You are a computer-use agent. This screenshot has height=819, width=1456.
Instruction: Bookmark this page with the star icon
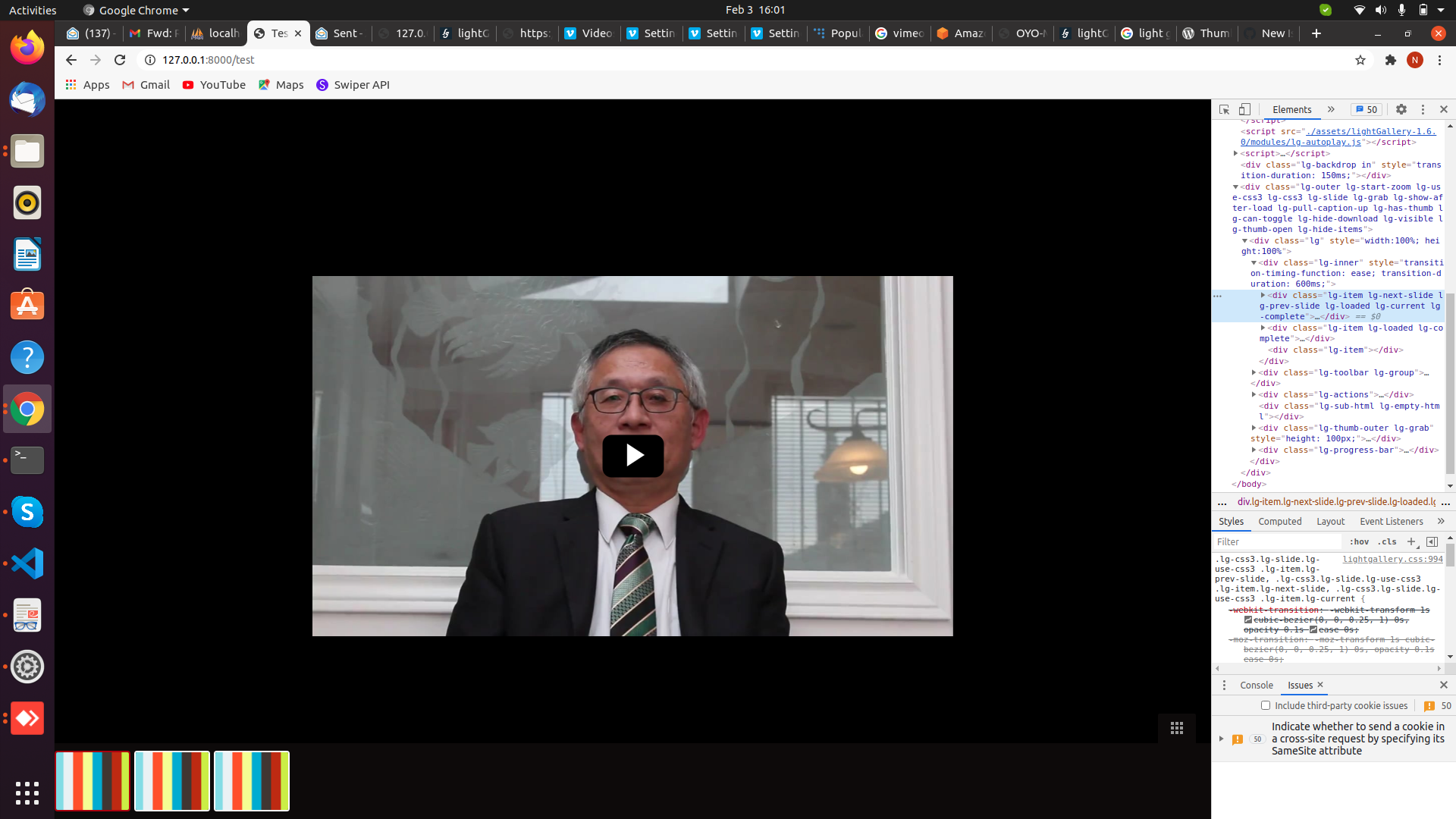click(1360, 60)
